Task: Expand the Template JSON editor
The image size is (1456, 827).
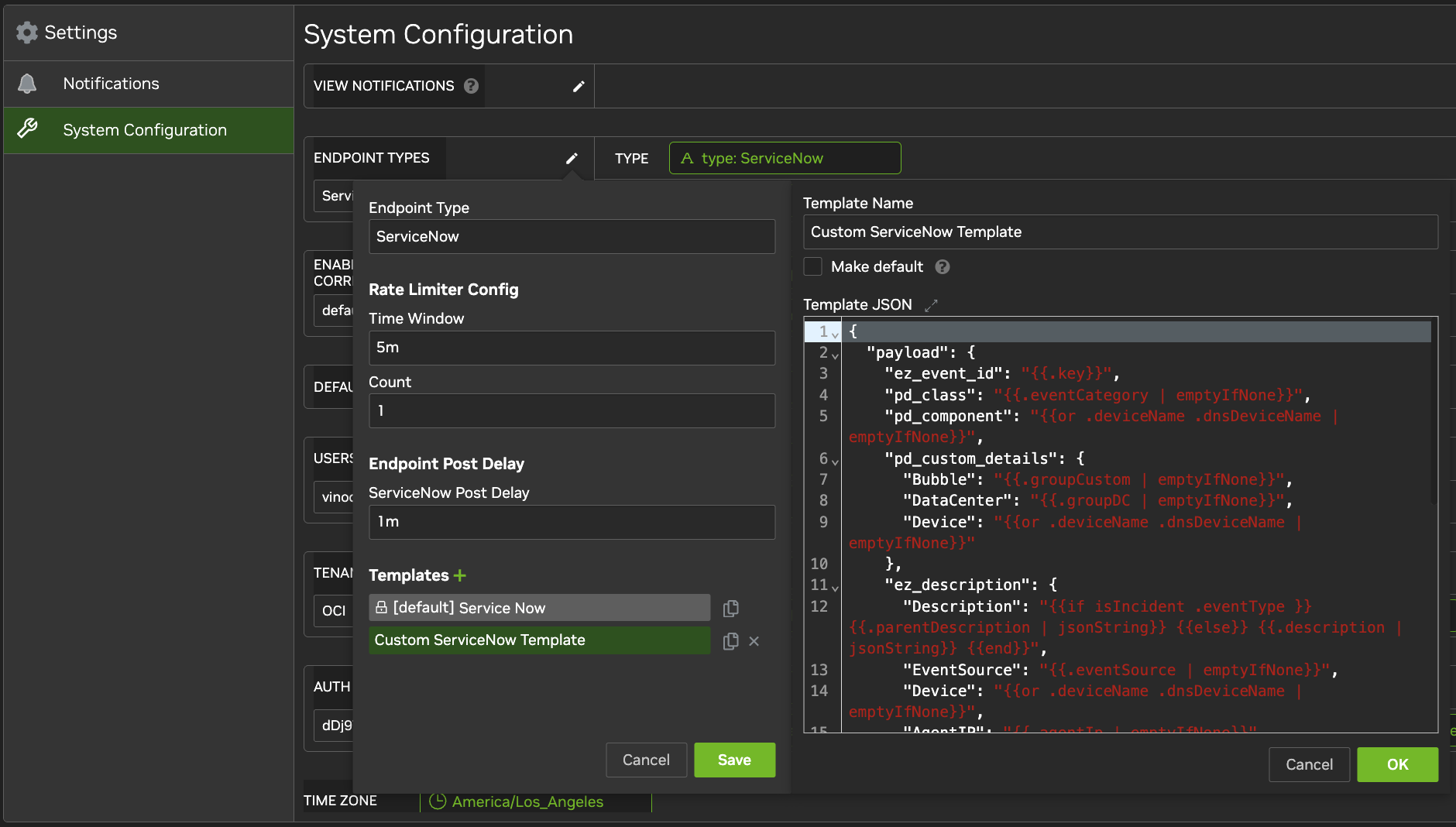Action: coord(931,305)
